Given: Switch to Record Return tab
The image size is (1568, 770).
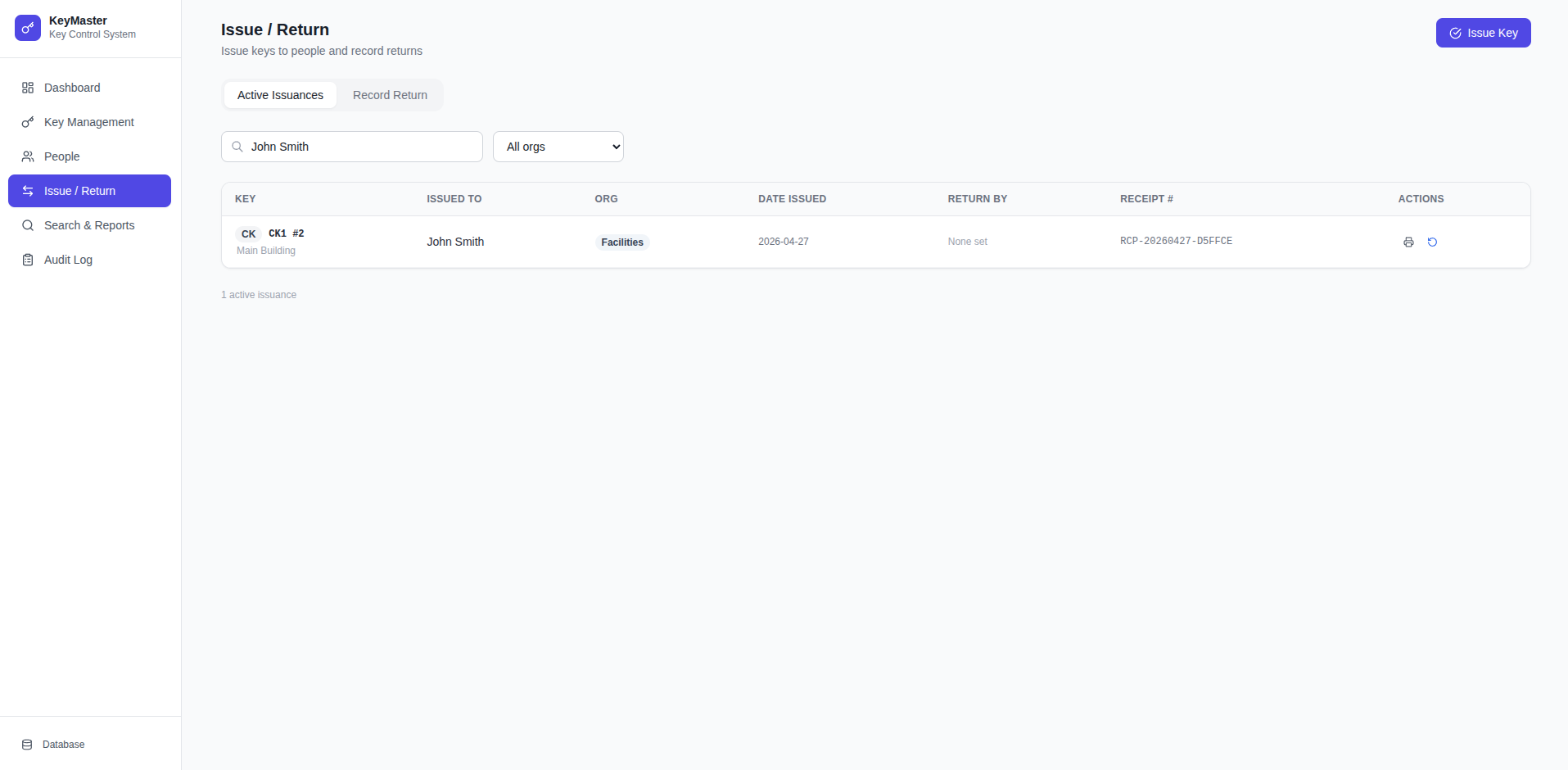Looking at the screenshot, I should (390, 95).
